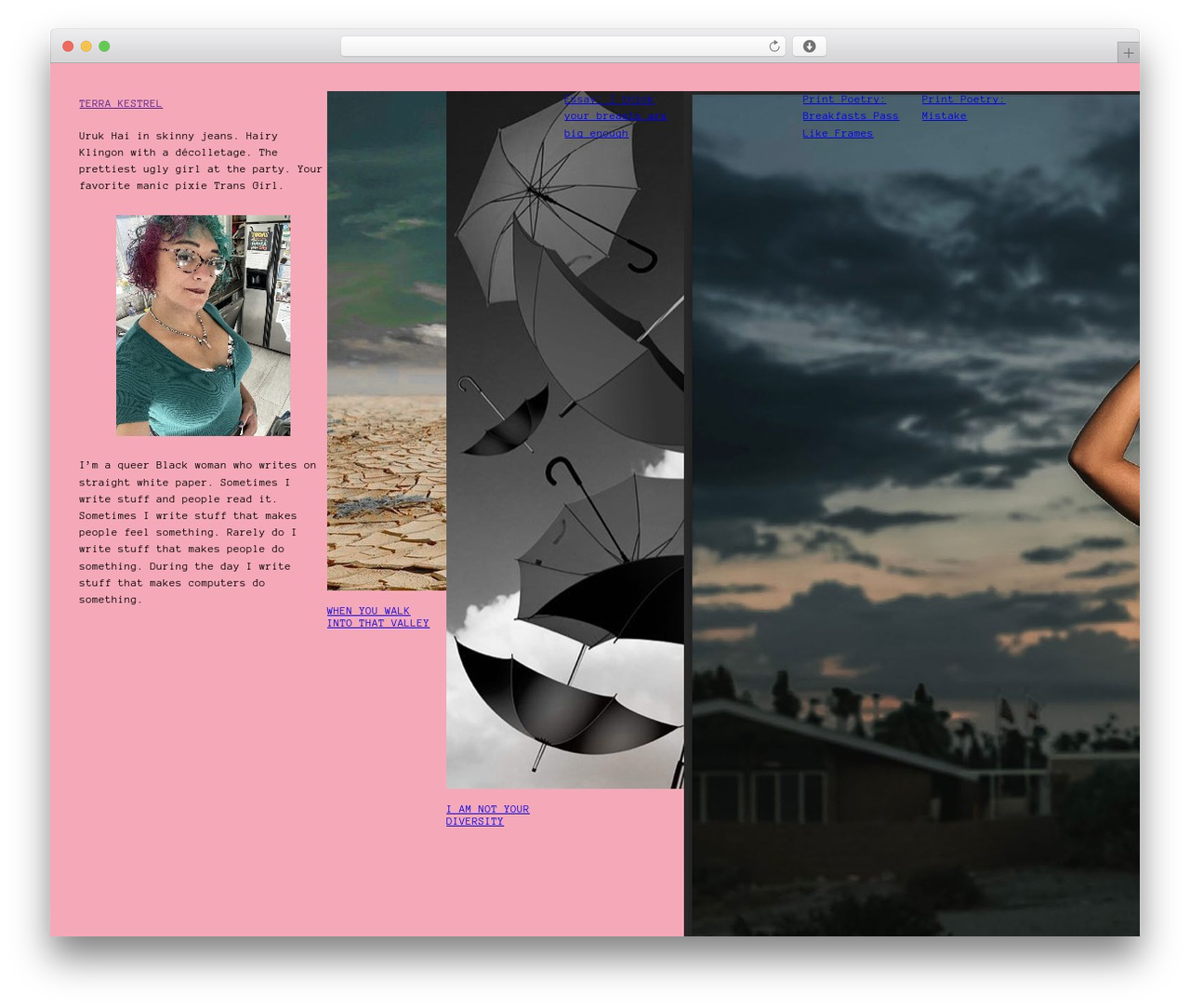The height and width of the screenshot is (1008, 1190).
Task: Open 'Print Poetry: Breakfasts Pass Like Frames' link
Action: (851, 116)
